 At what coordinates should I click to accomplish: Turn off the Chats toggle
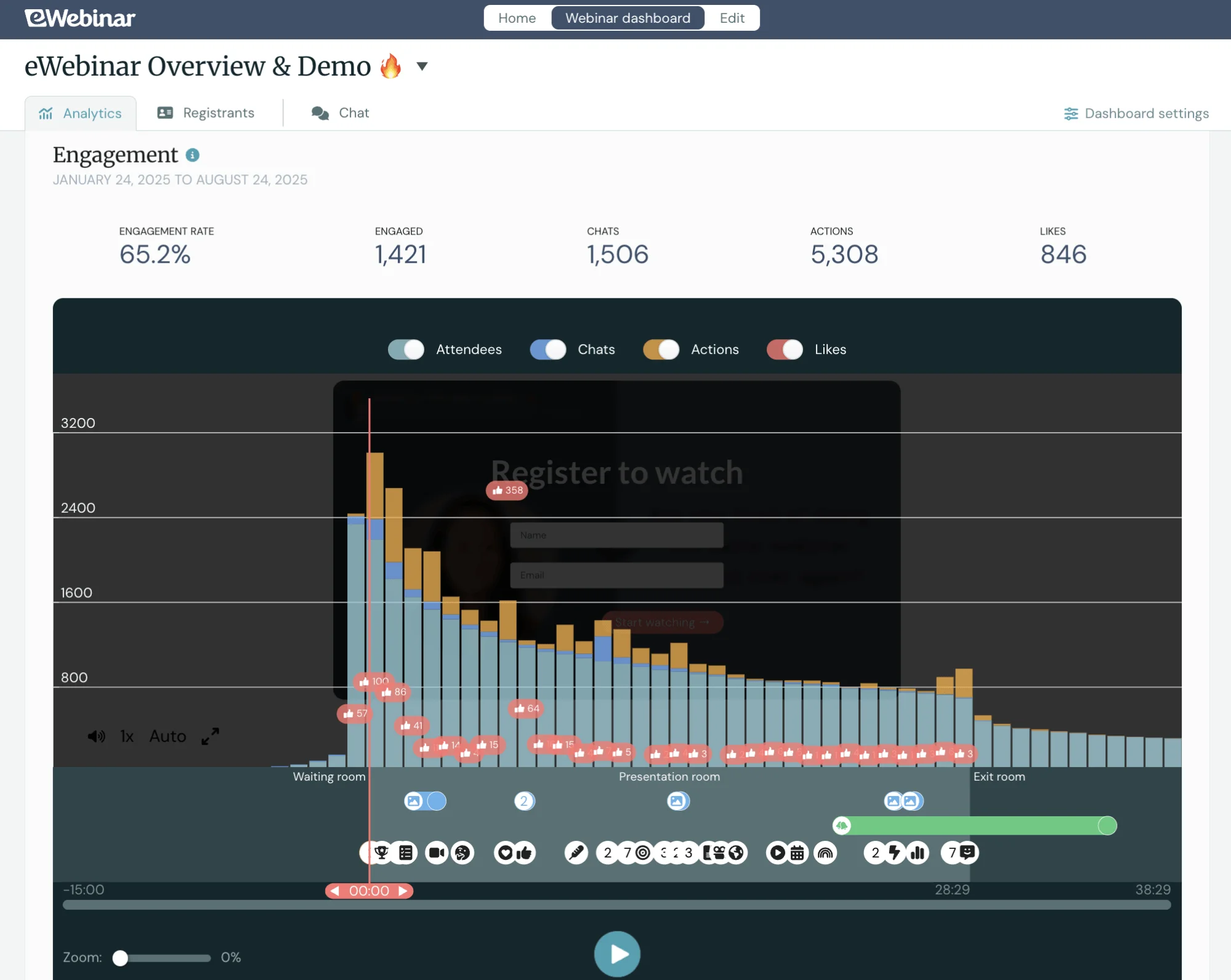point(547,349)
